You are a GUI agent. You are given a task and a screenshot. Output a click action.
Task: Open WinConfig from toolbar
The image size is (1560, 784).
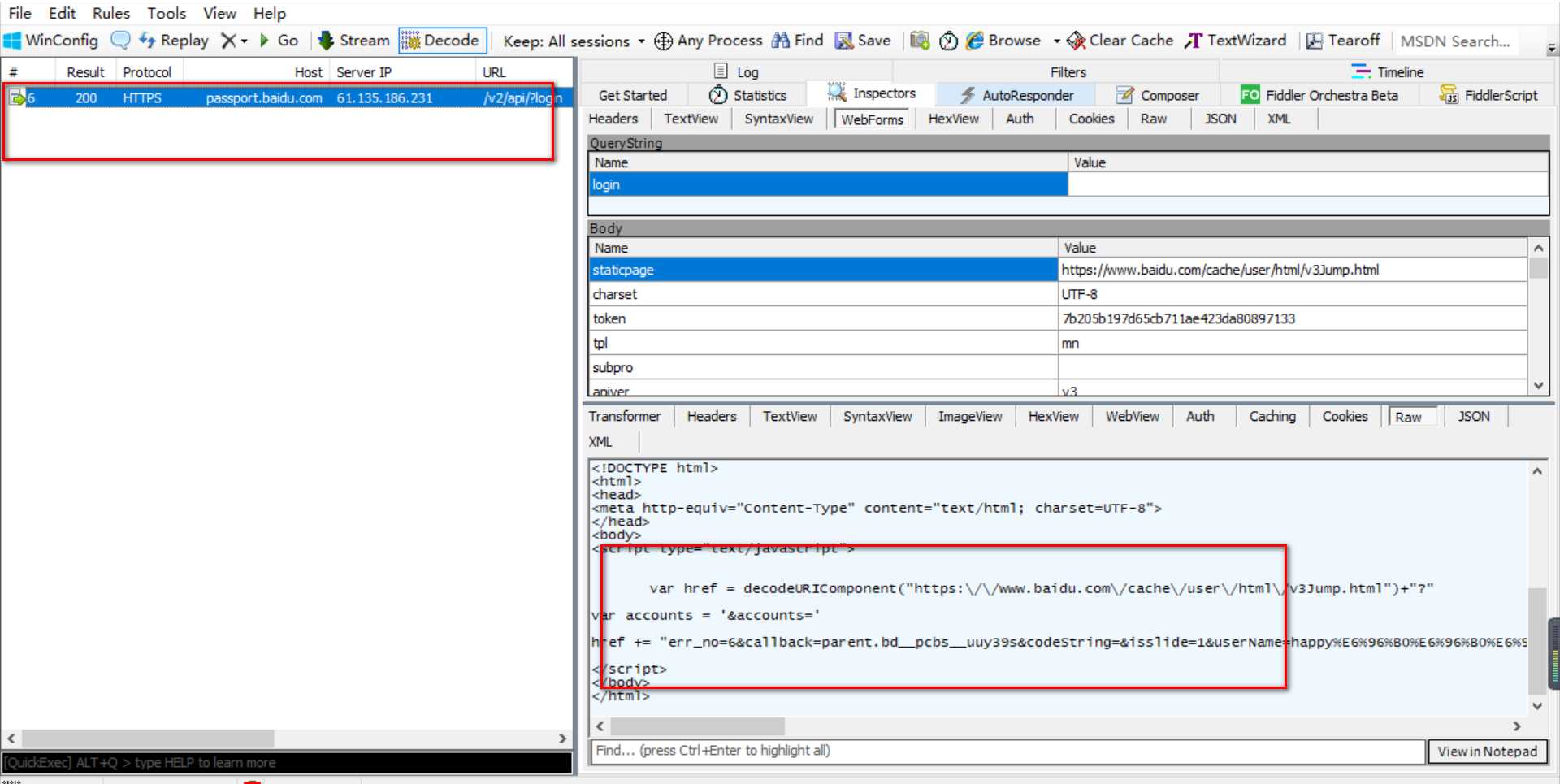[51, 40]
